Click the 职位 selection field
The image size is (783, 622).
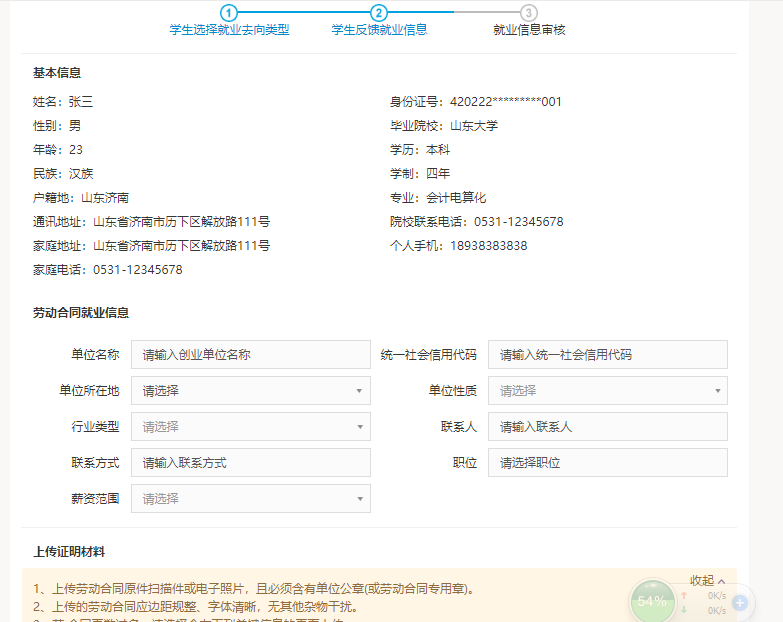[607, 463]
